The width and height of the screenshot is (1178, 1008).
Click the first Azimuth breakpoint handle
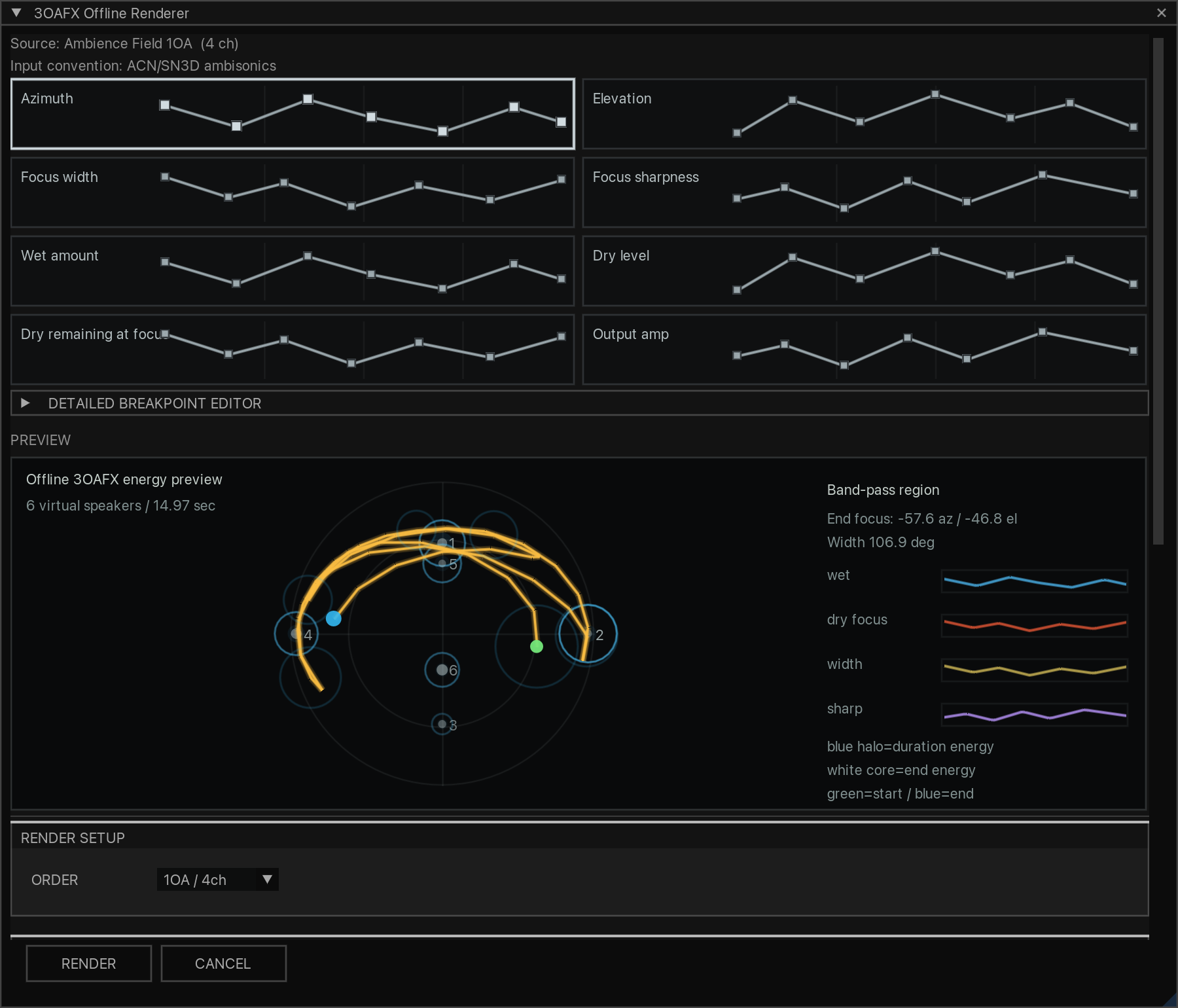pyautogui.click(x=165, y=105)
